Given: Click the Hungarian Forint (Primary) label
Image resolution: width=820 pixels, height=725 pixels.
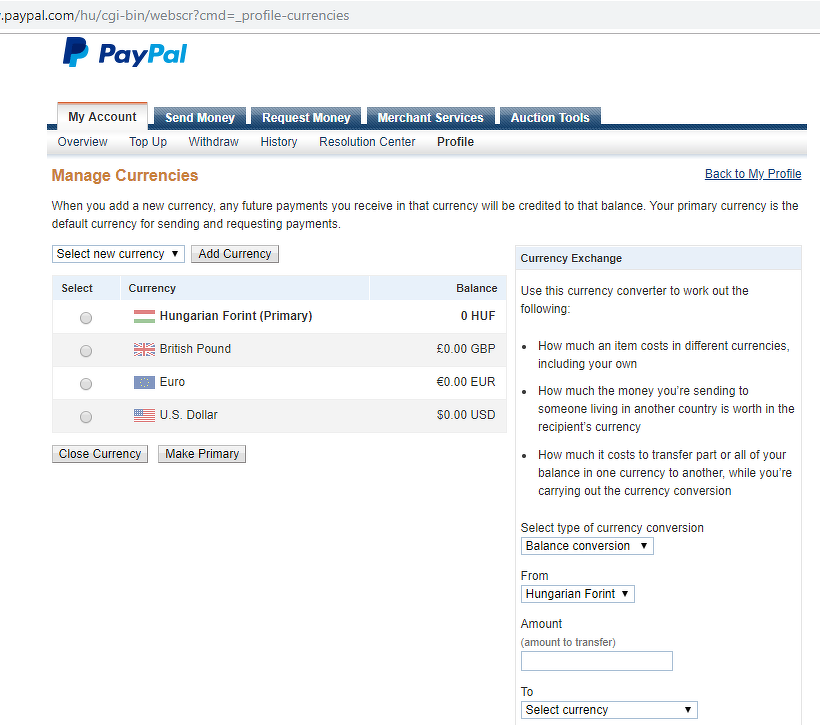Looking at the screenshot, I should point(236,316).
